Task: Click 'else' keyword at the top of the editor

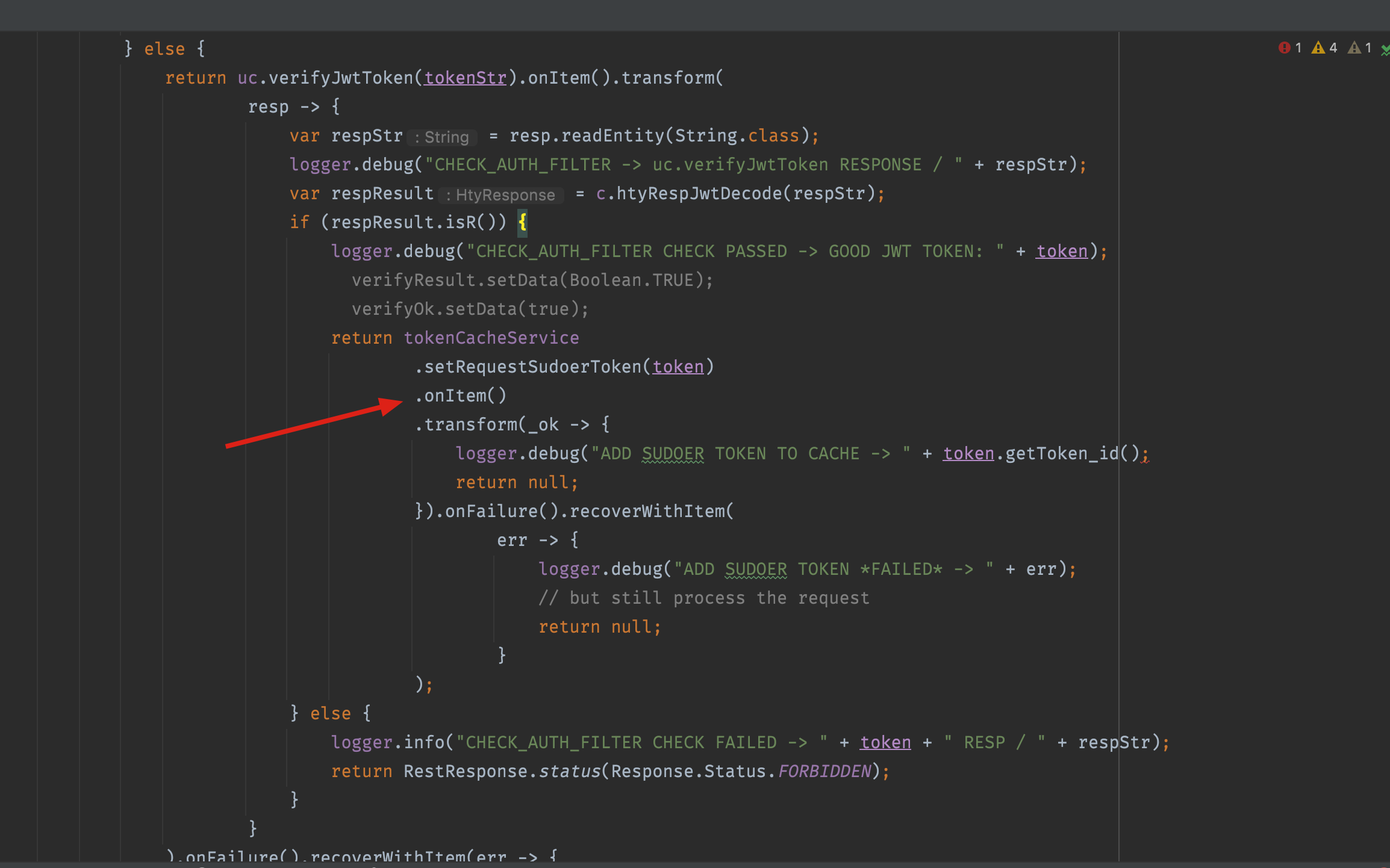Action: click(x=164, y=49)
